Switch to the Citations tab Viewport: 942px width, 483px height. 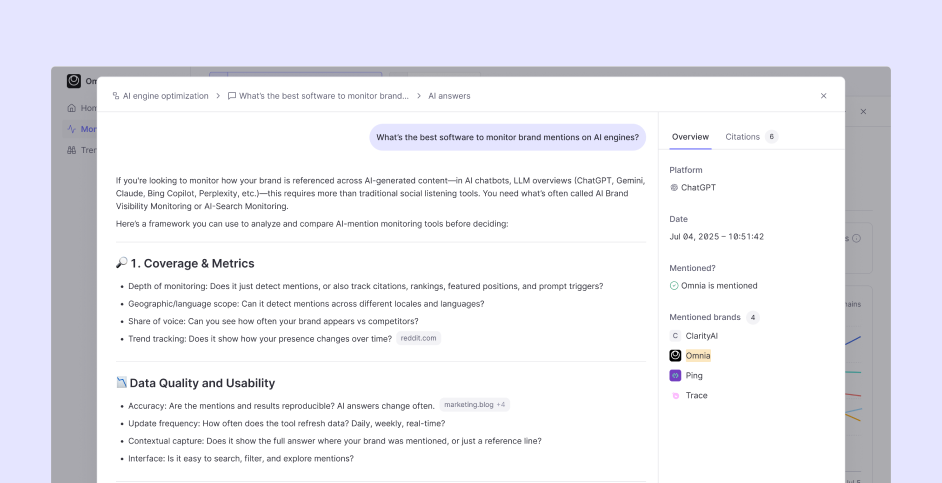[x=743, y=137]
